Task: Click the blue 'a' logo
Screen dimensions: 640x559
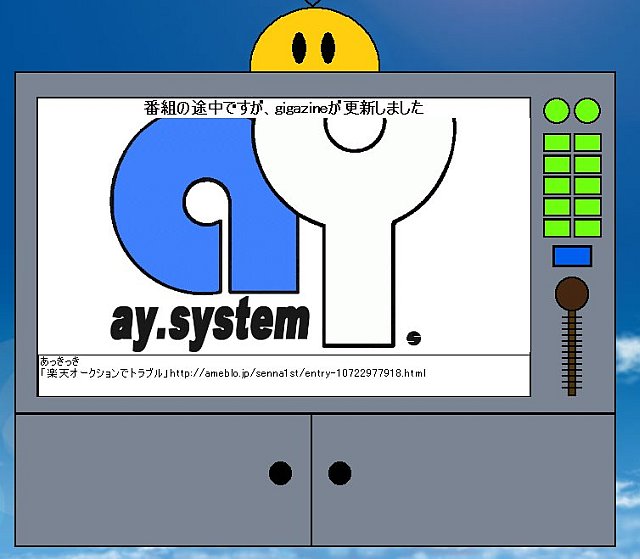Action: click(x=204, y=206)
